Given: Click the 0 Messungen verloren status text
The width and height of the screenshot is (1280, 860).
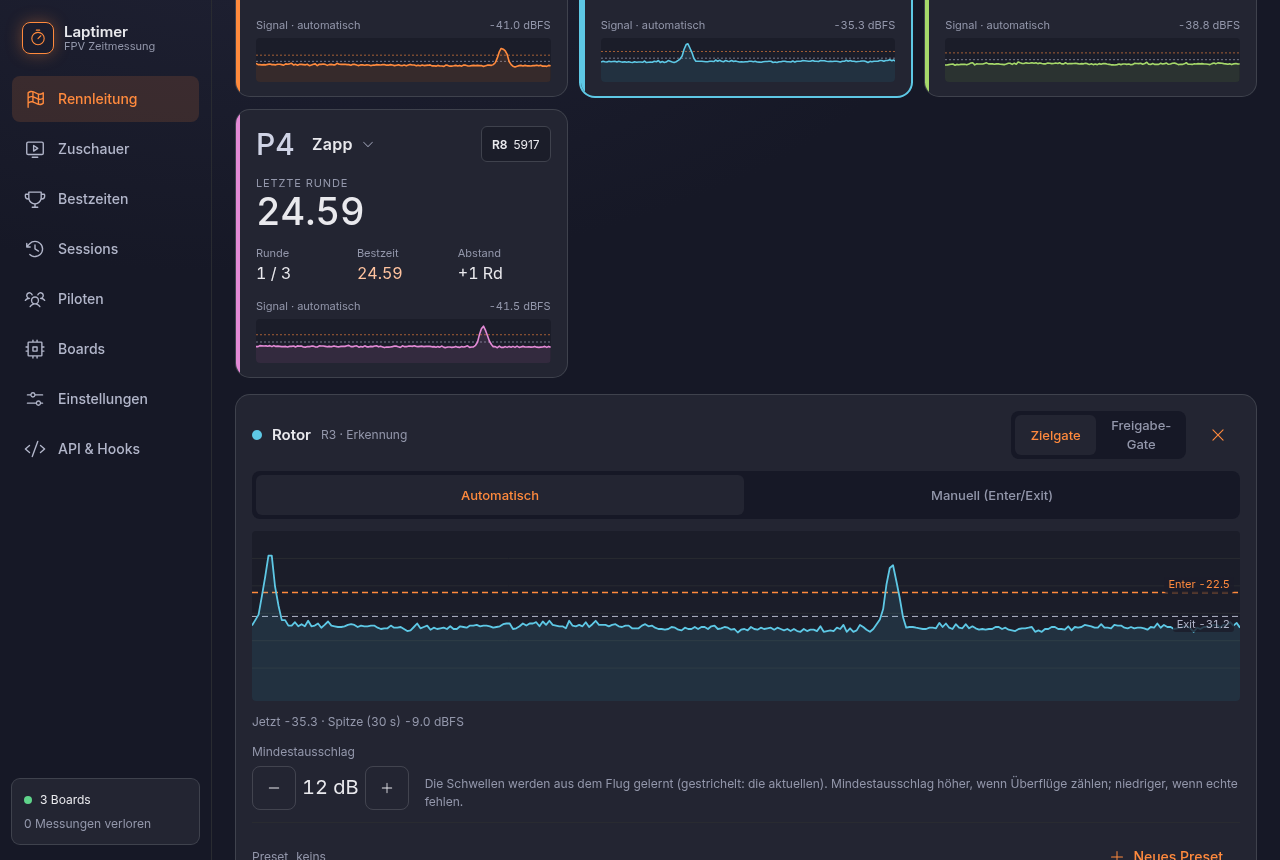Looking at the screenshot, I should point(87,824).
